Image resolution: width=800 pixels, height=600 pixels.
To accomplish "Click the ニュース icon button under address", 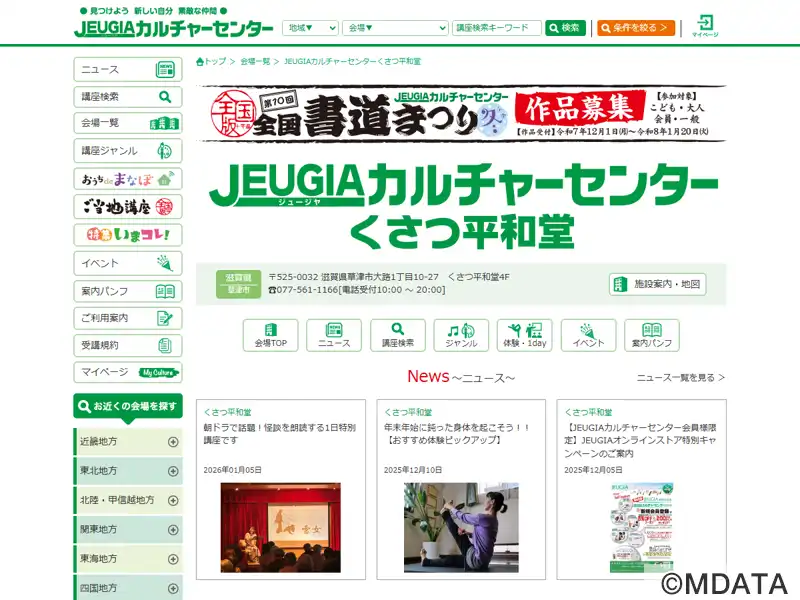I will [x=334, y=335].
